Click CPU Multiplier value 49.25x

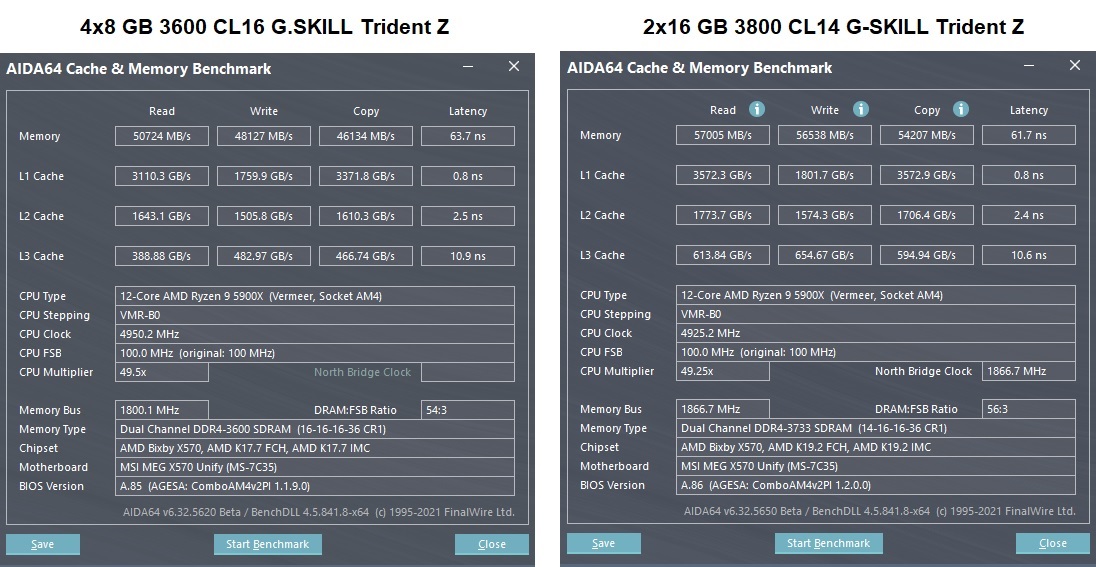tap(723, 371)
